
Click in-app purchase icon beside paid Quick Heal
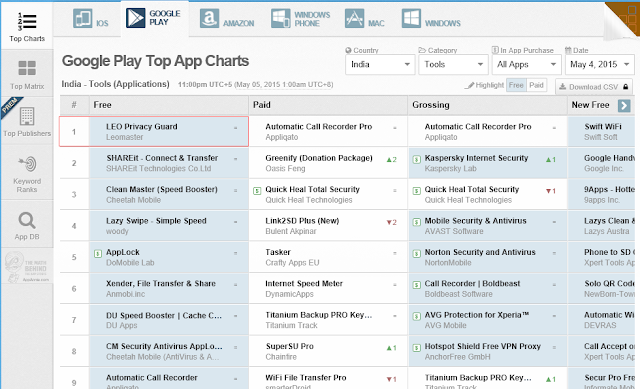(x=257, y=191)
